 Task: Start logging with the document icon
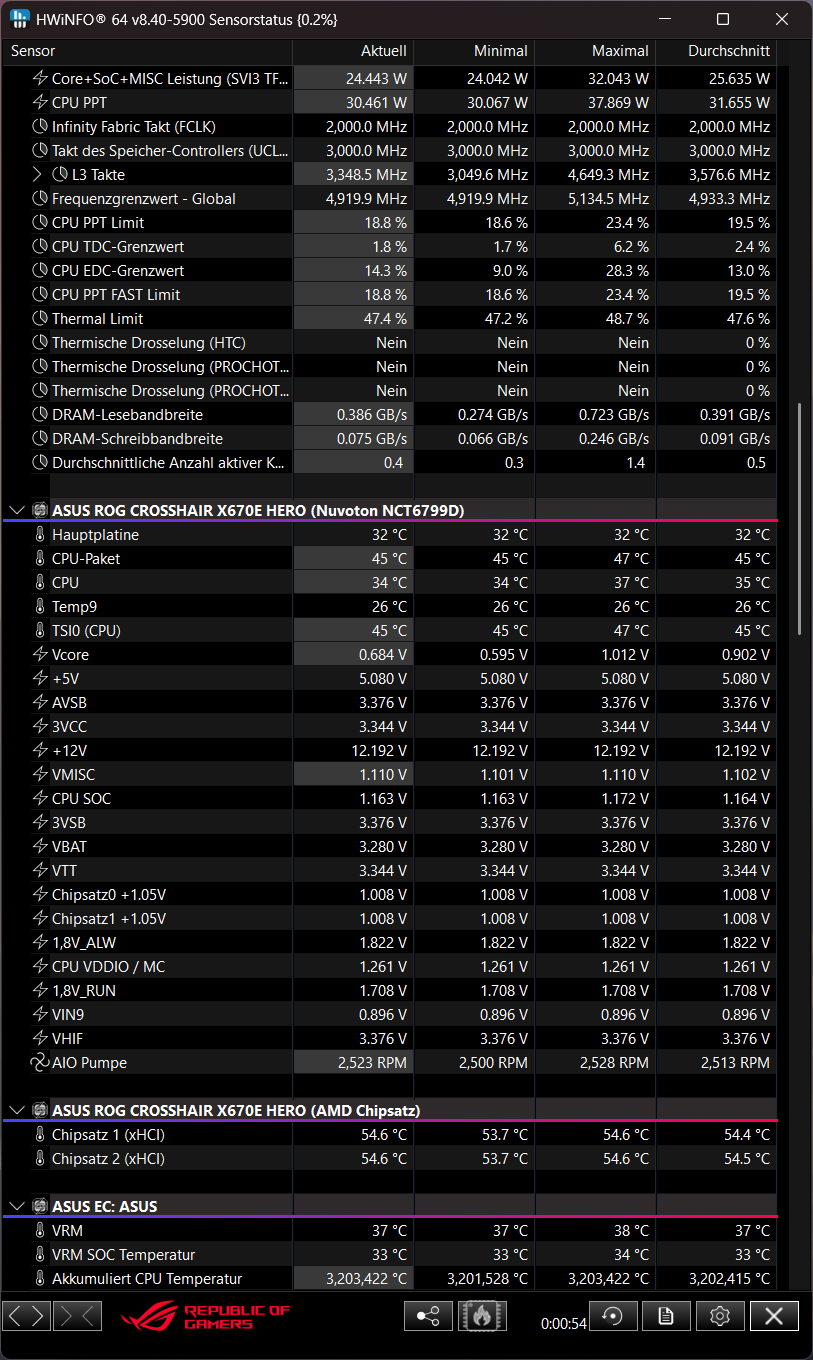click(666, 1316)
